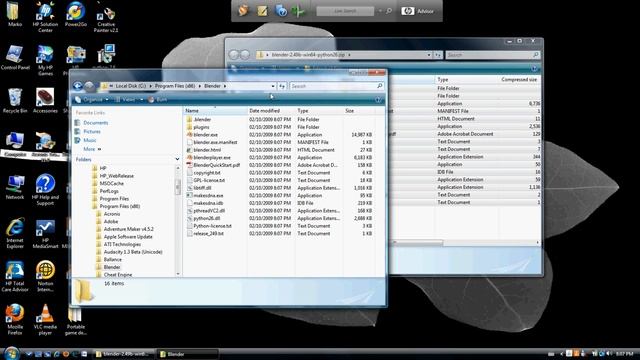
Task: Click the Forward arrow in Blender window
Action: 89,86
